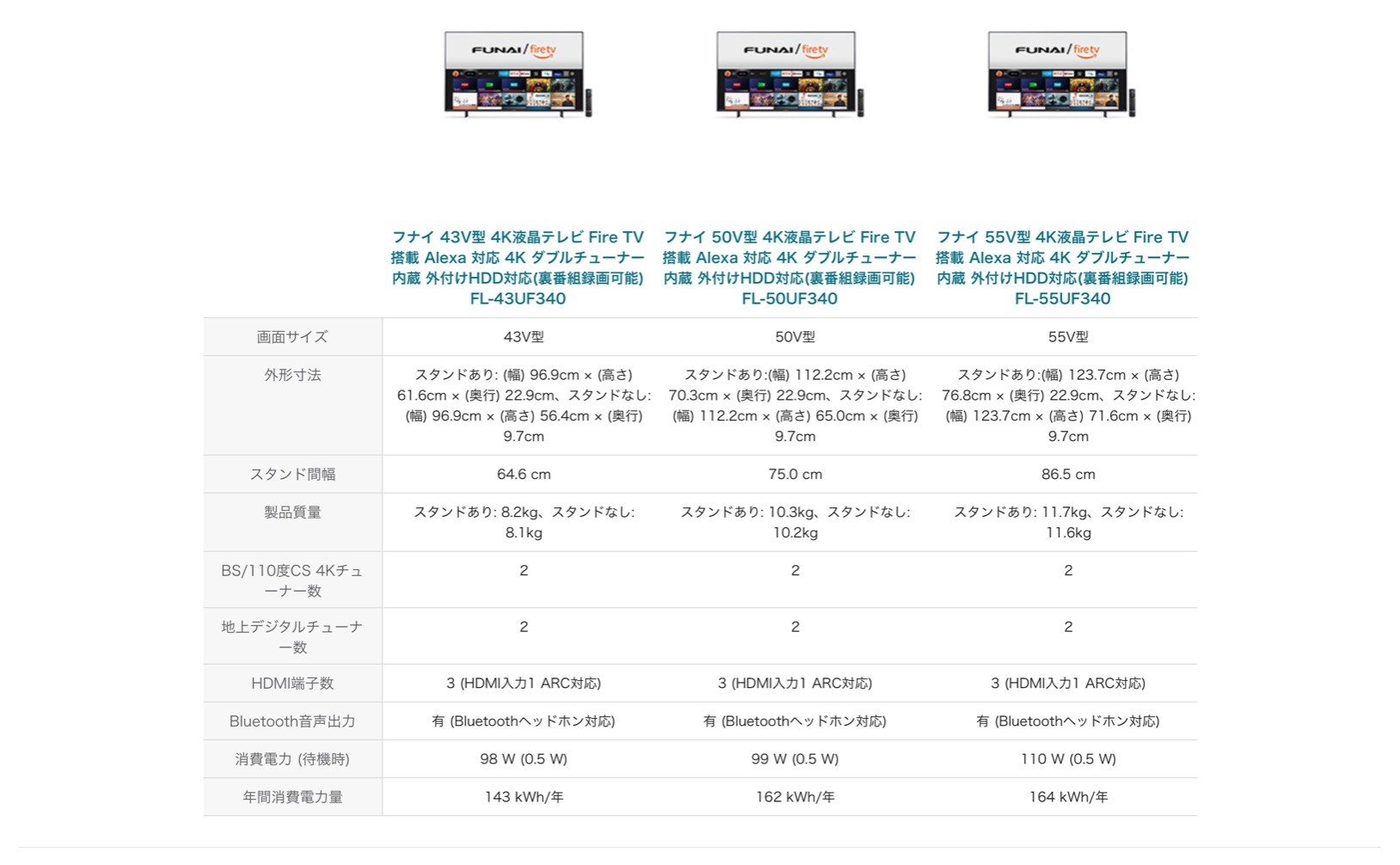Click the 98 W (0.5 W) power value

click(x=524, y=759)
